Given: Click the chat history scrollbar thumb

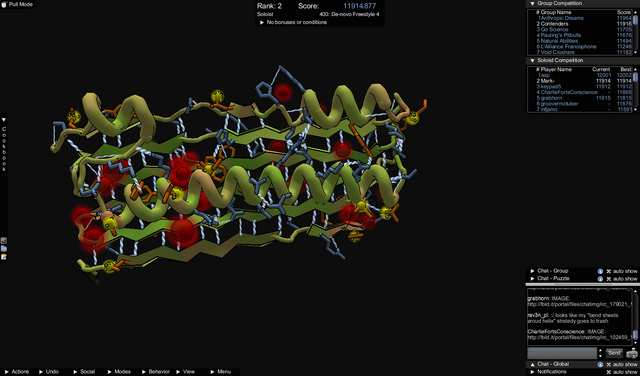Looking at the screenshot, I should pos(635,335).
